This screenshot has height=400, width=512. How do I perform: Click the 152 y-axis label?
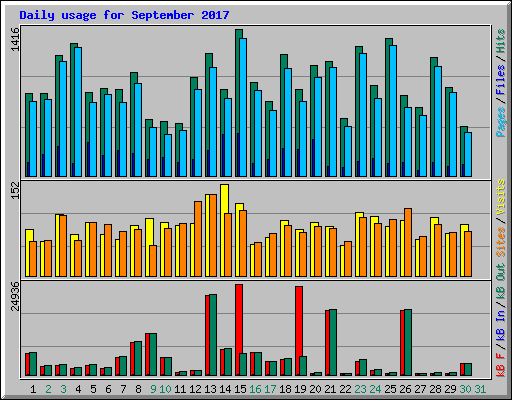[15, 191]
